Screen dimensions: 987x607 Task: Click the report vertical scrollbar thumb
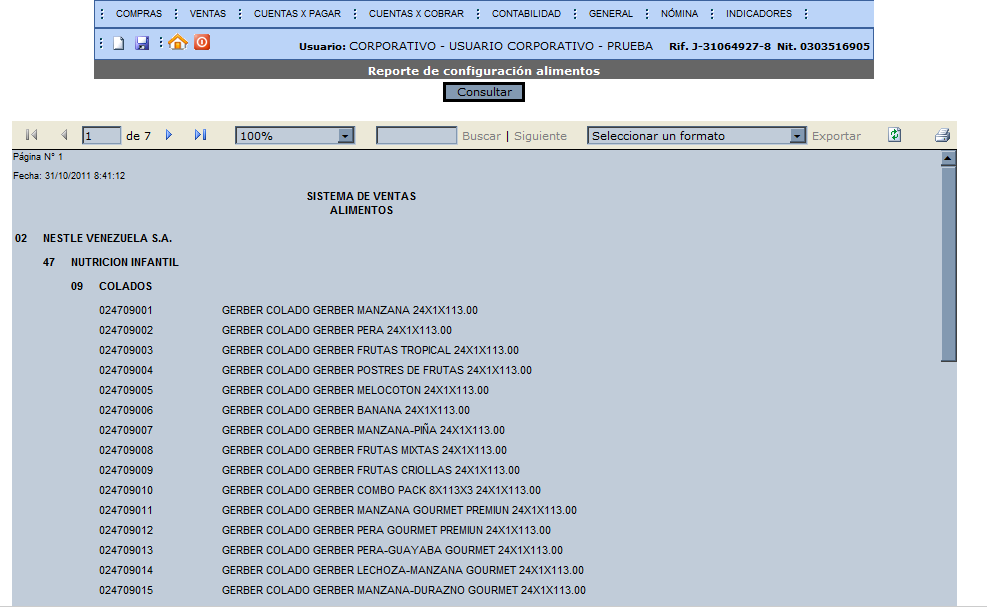[948, 264]
